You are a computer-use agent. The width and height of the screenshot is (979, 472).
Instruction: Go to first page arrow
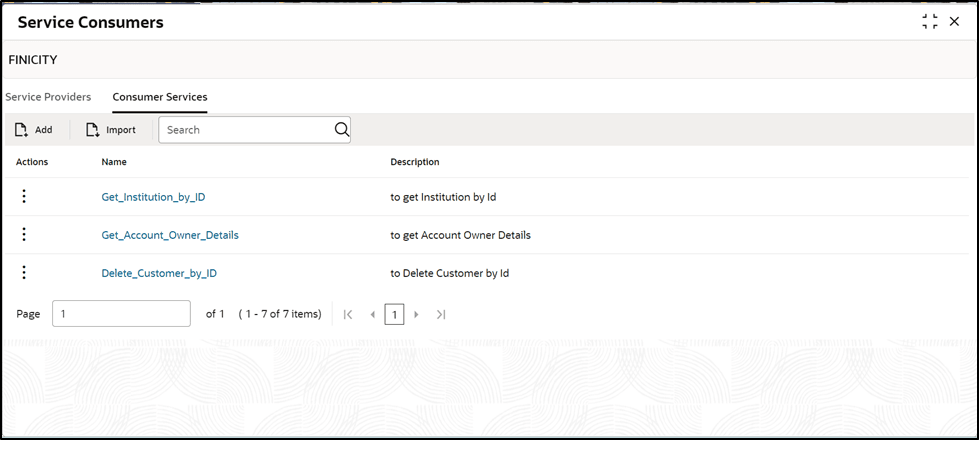pos(348,314)
